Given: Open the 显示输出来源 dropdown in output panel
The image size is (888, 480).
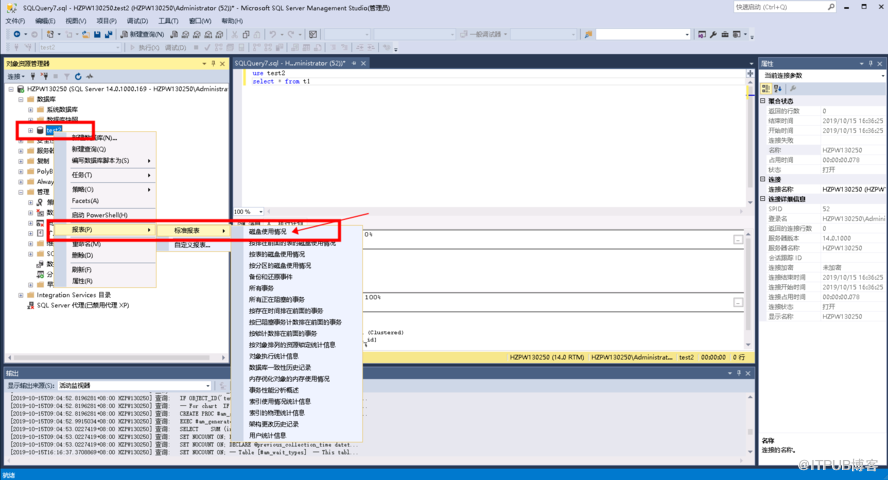Looking at the screenshot, I should [207, 385].
